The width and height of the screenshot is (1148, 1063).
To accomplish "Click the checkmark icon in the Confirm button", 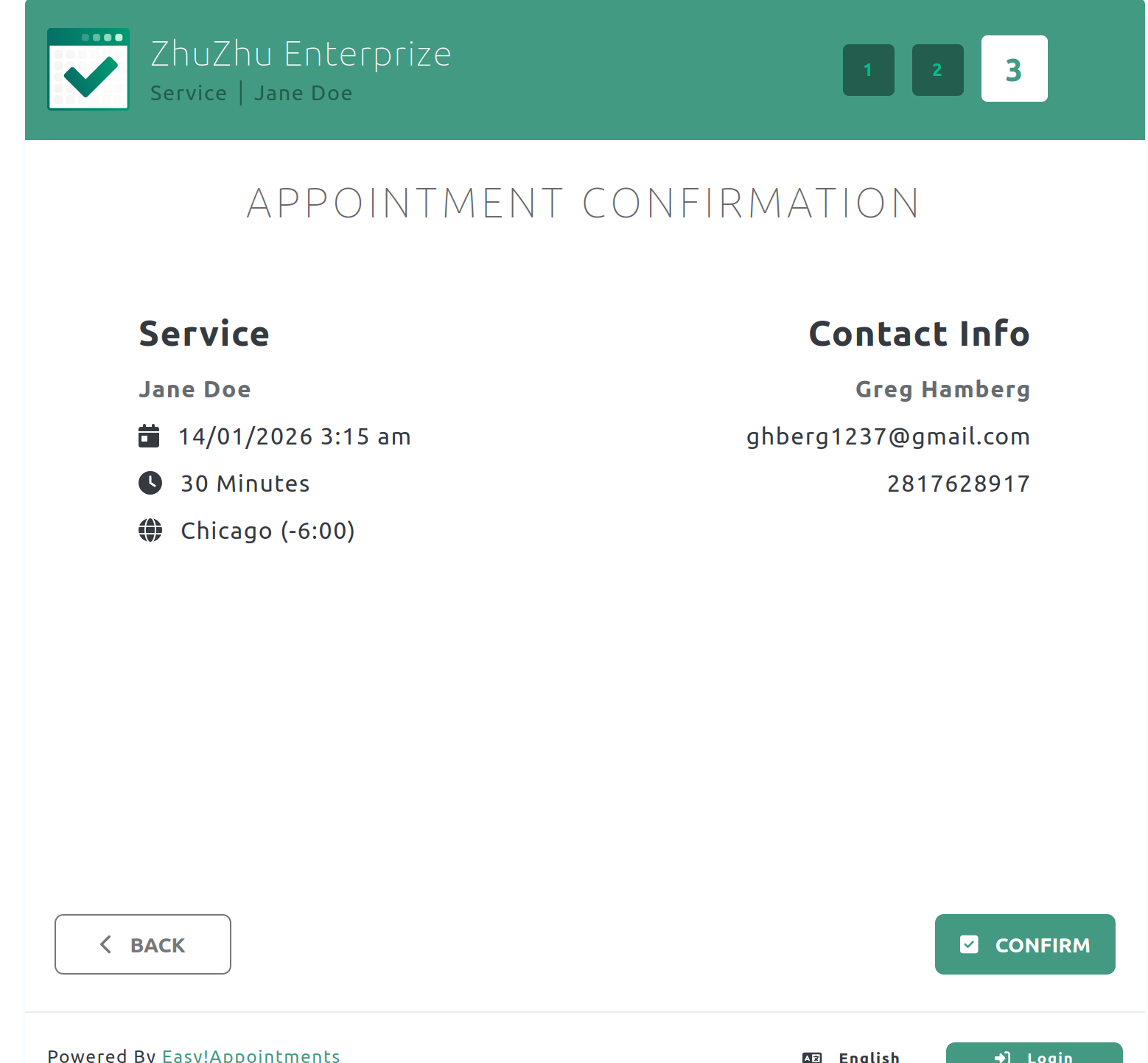I will coord(969,944).
